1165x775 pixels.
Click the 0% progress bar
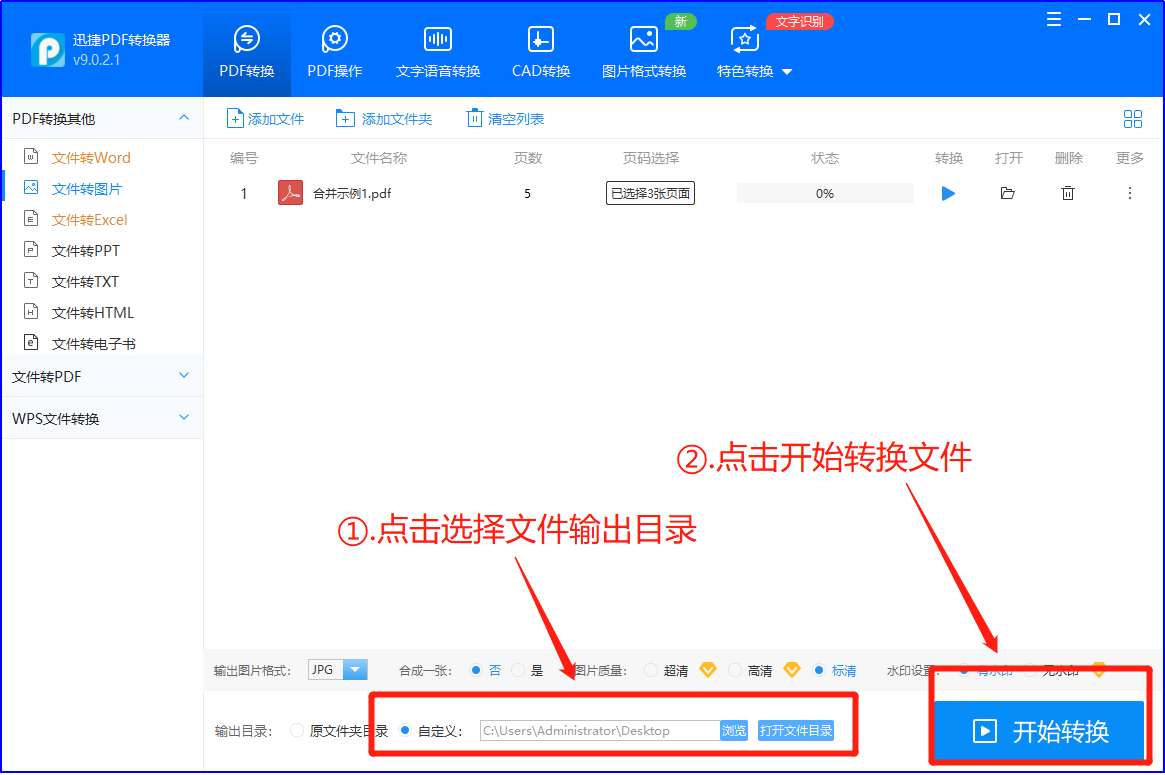pos(825,193)
